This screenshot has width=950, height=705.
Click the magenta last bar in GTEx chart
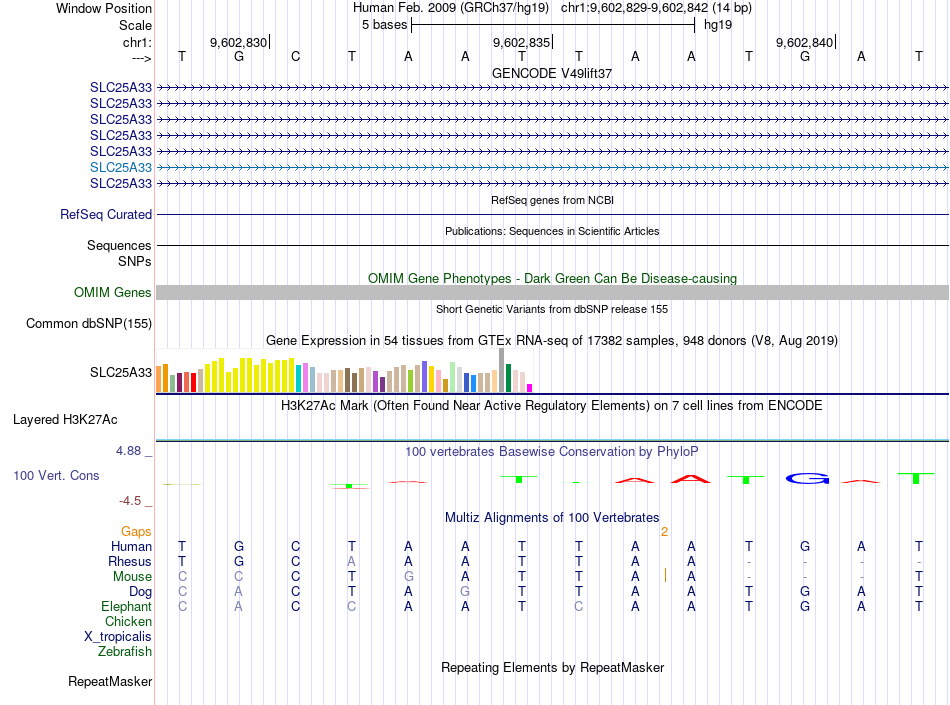point(530,388)
